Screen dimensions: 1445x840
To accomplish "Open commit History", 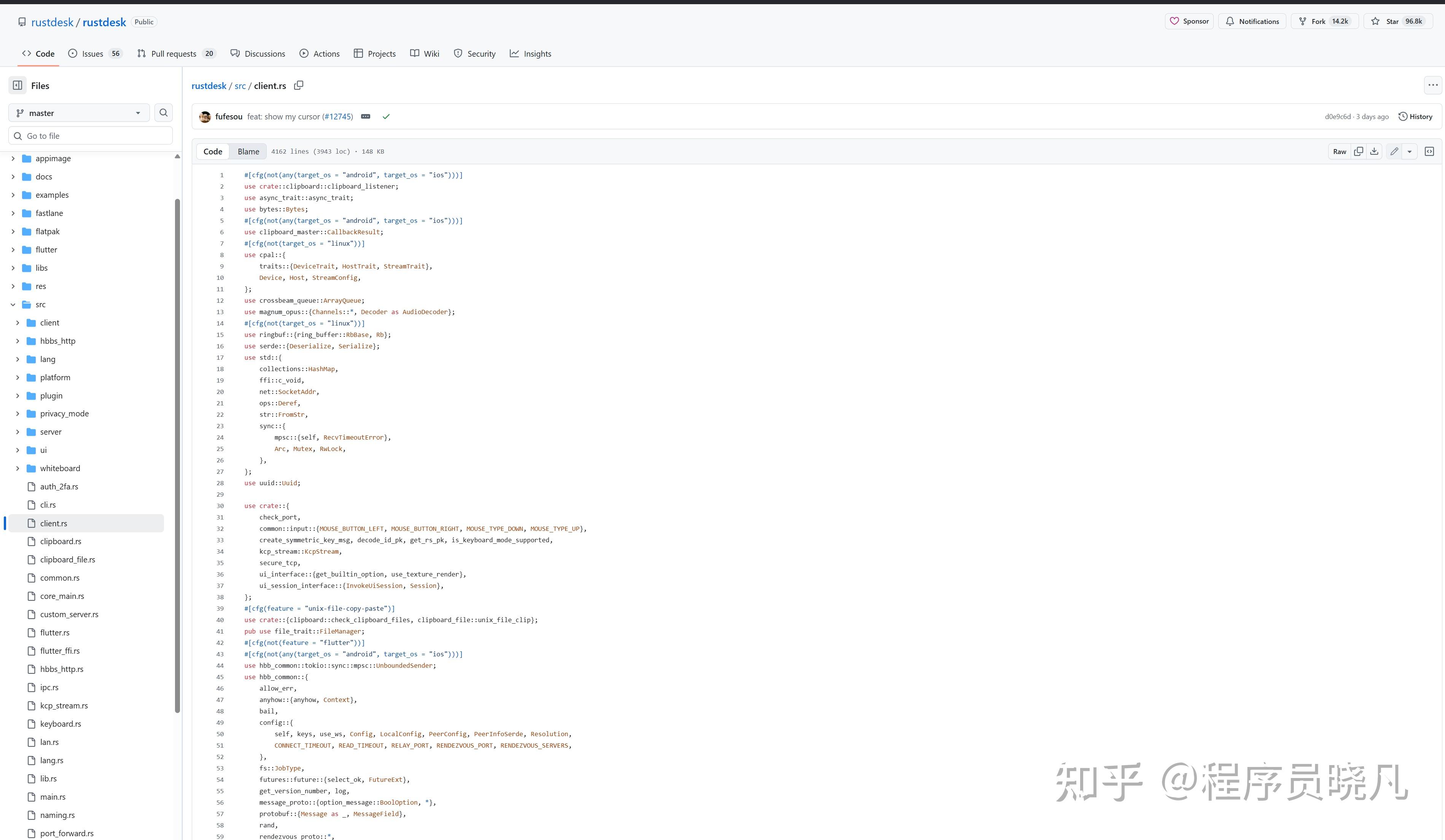I will [x=1415, y=116].
